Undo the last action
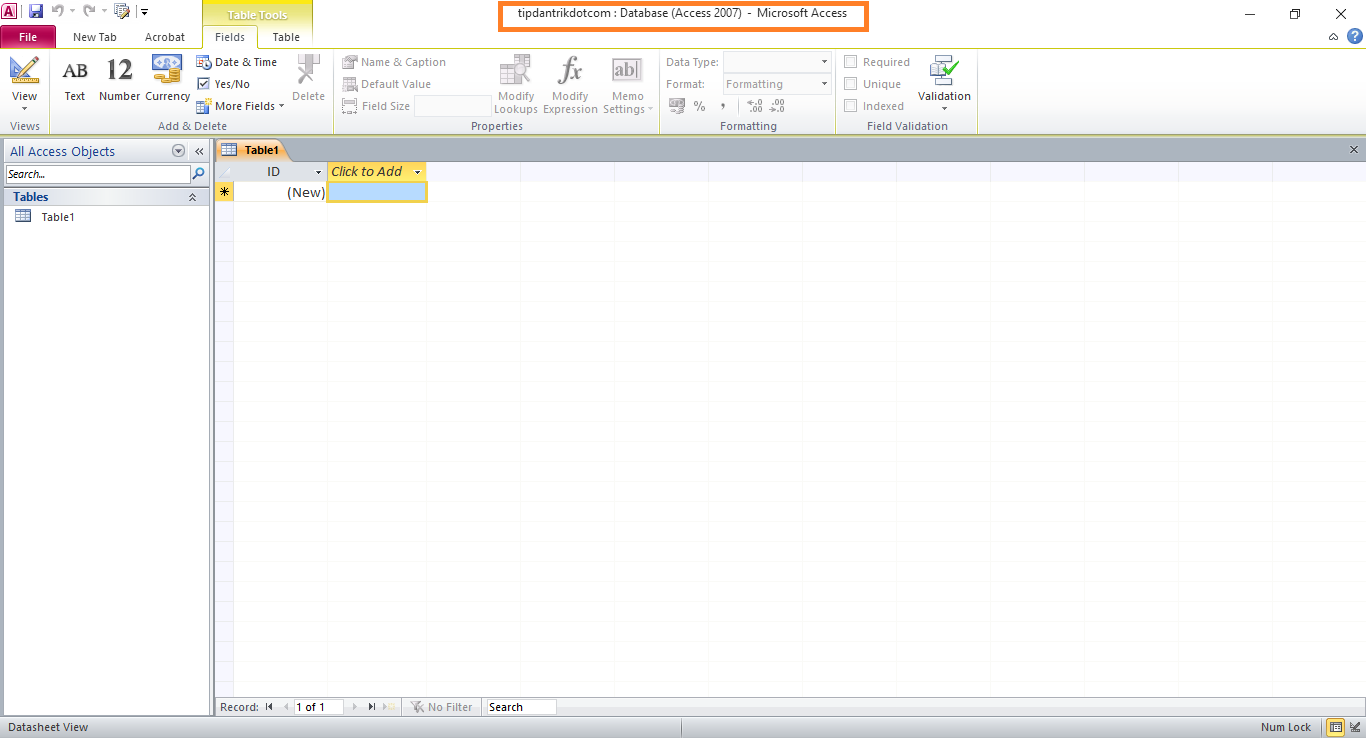 pos(58,11)
